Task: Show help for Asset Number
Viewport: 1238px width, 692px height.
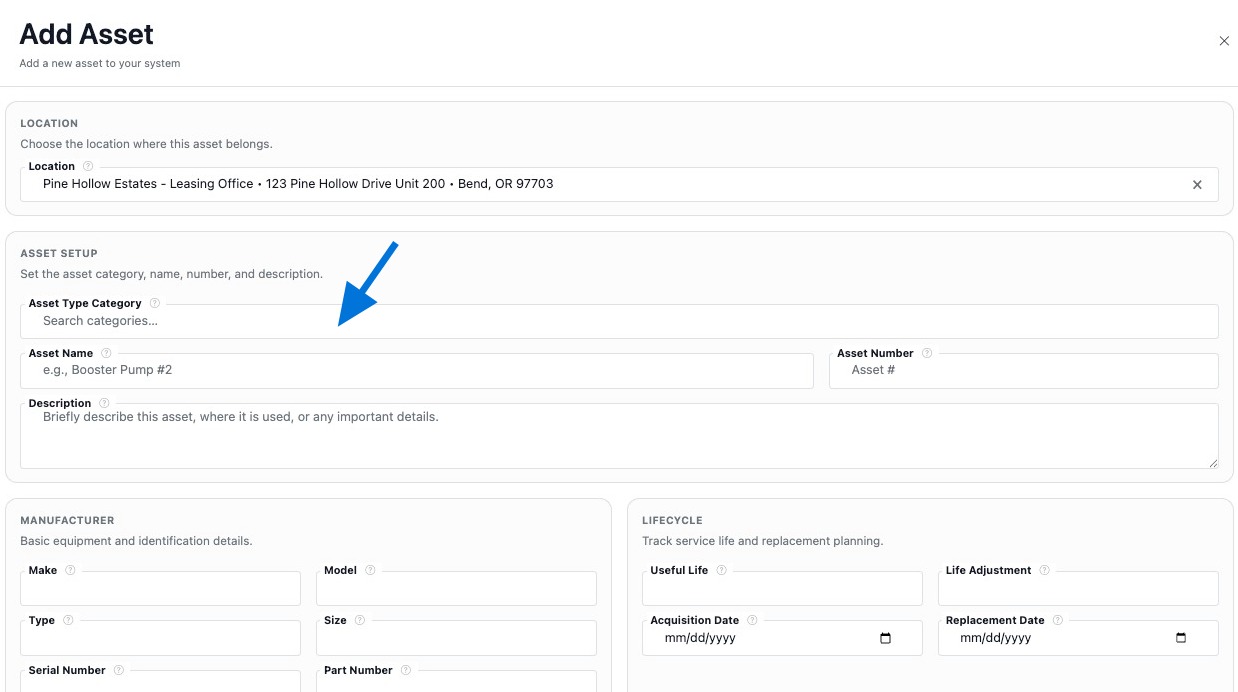Action: tap(927, 353)
